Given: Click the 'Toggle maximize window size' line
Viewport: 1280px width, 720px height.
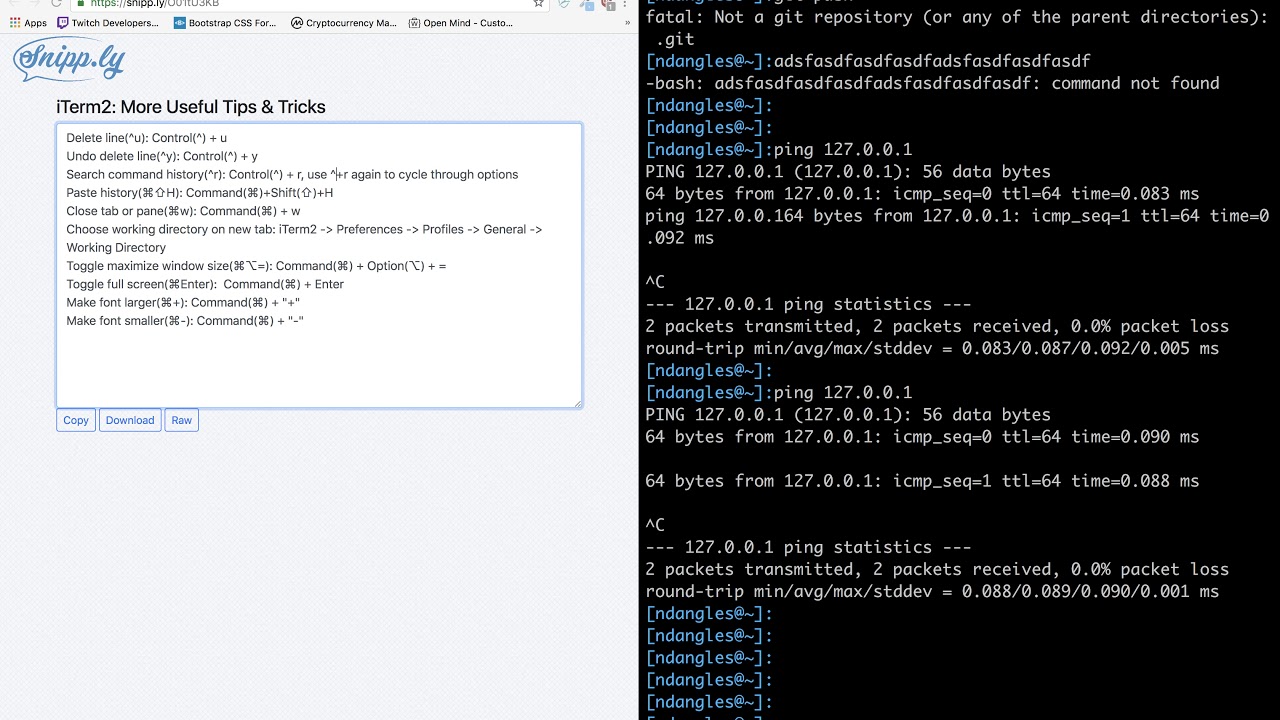Looking at the screenshot, I should pyautogui.click(x=256, y=266).
